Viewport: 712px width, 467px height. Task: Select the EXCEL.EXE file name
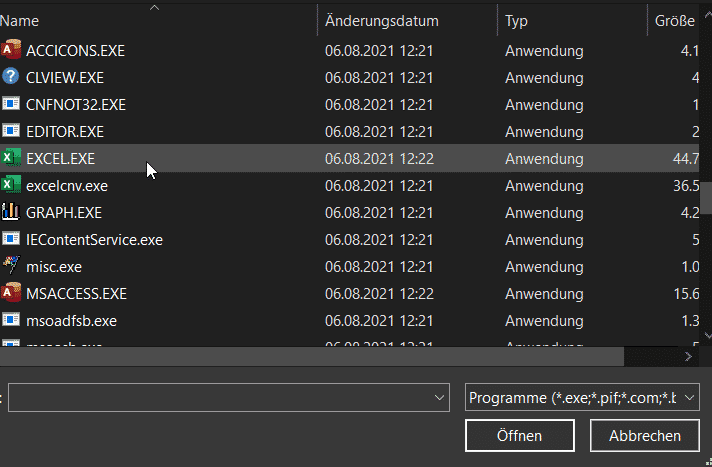60,159
